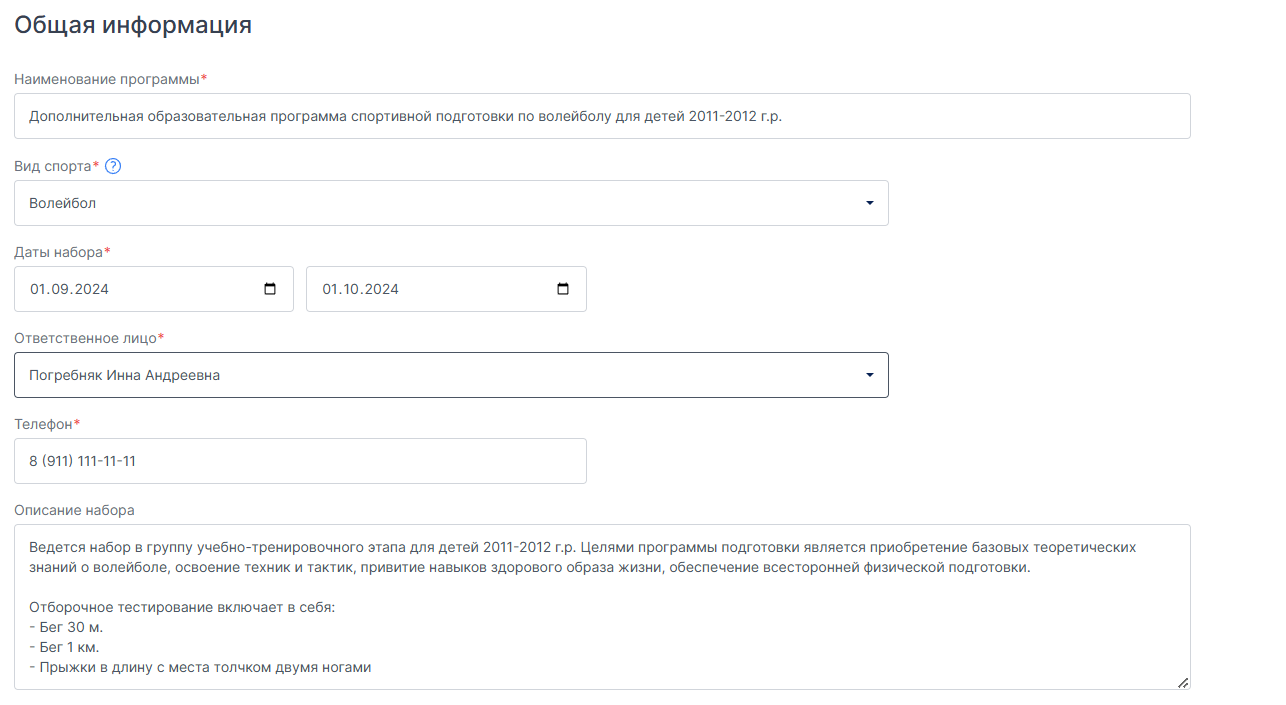Click the help icon next to Вид спорта
The width and height of the screenshot is (1286, 705).
coord(113,166)
